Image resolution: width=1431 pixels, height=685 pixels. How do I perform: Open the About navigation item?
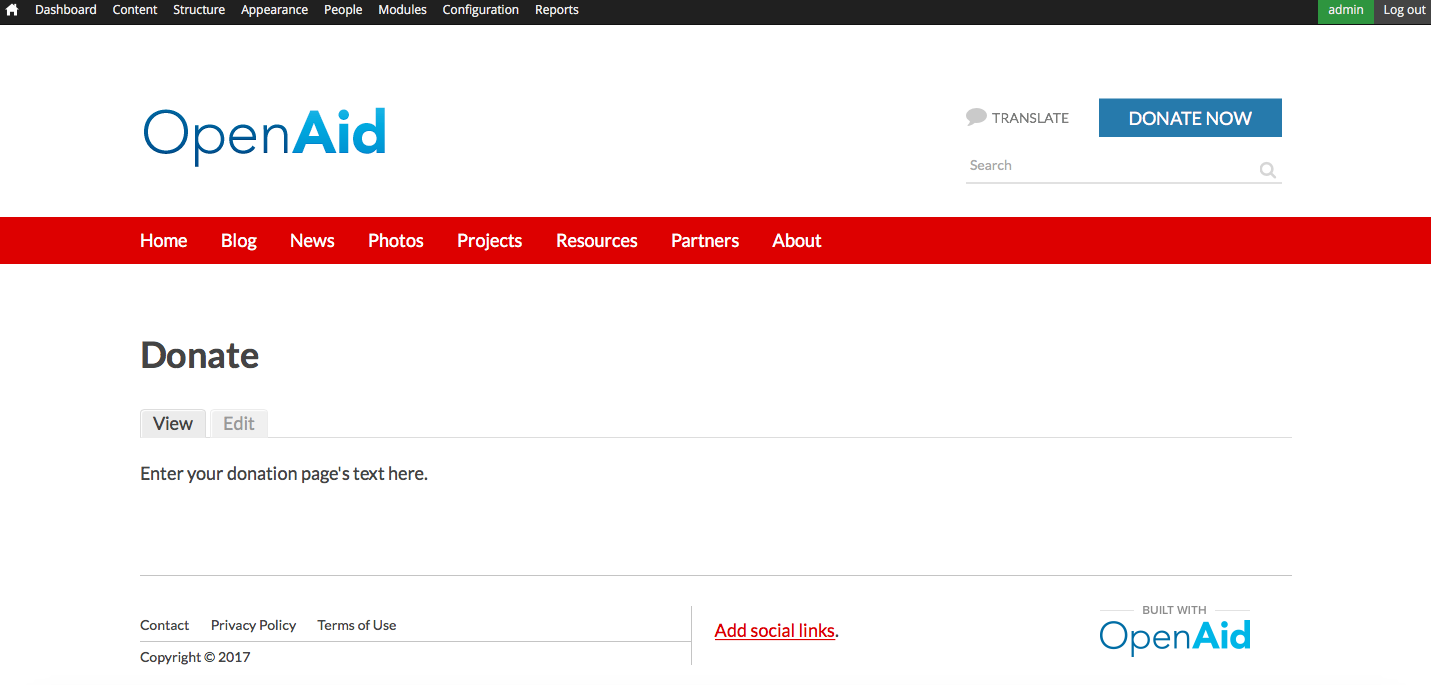pyautogui.click(x=797, y=241)
